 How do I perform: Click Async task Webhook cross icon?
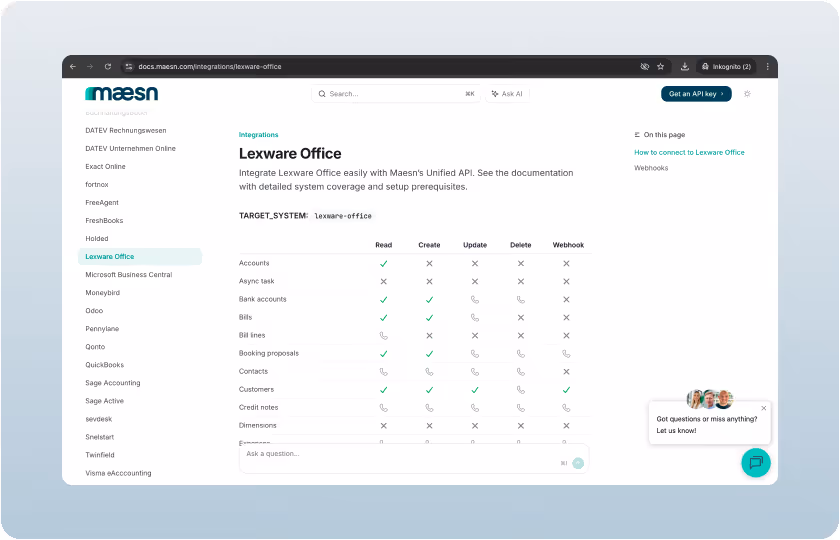(x=566, y=281)
